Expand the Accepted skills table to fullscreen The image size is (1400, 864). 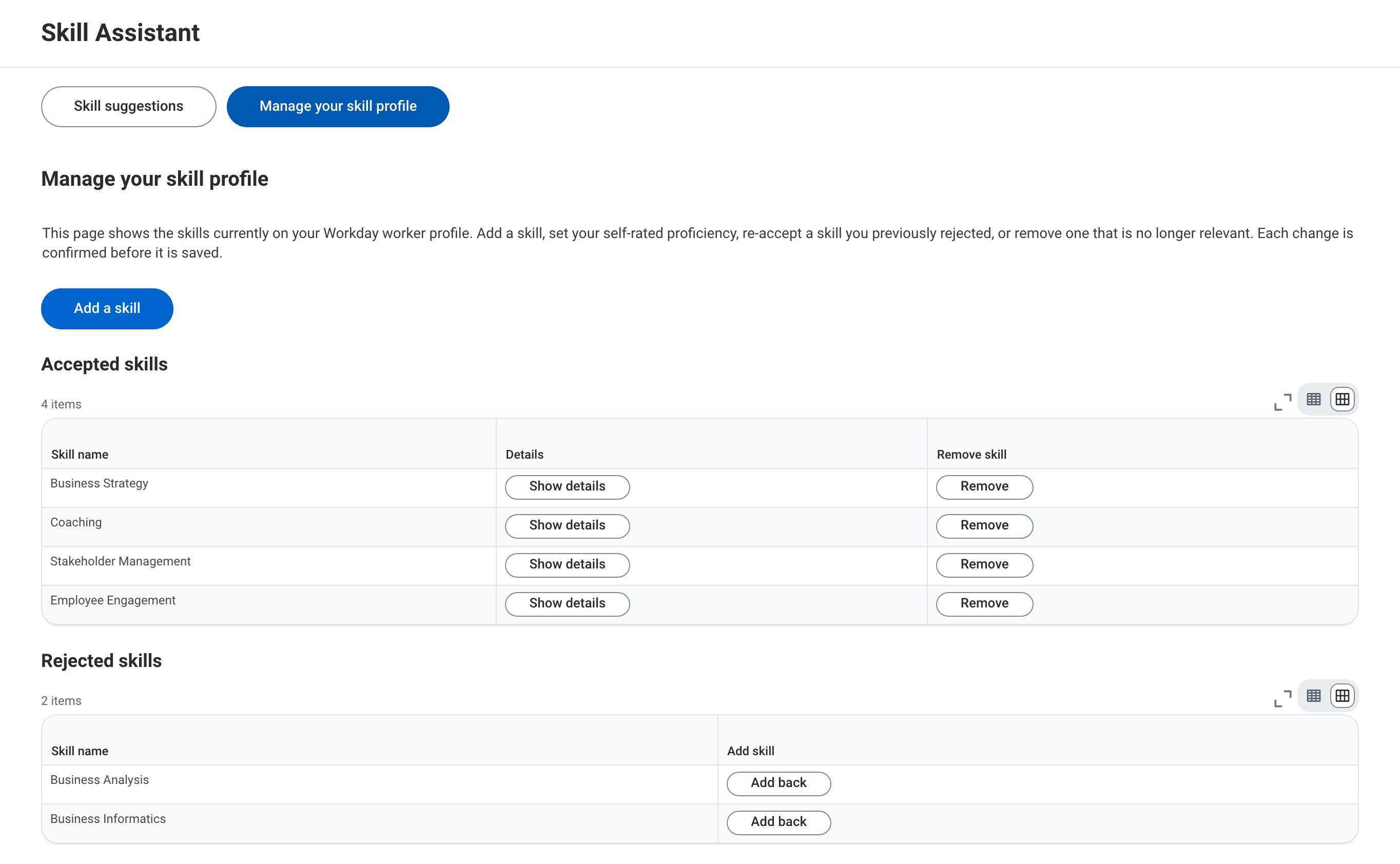[1282, 402]
